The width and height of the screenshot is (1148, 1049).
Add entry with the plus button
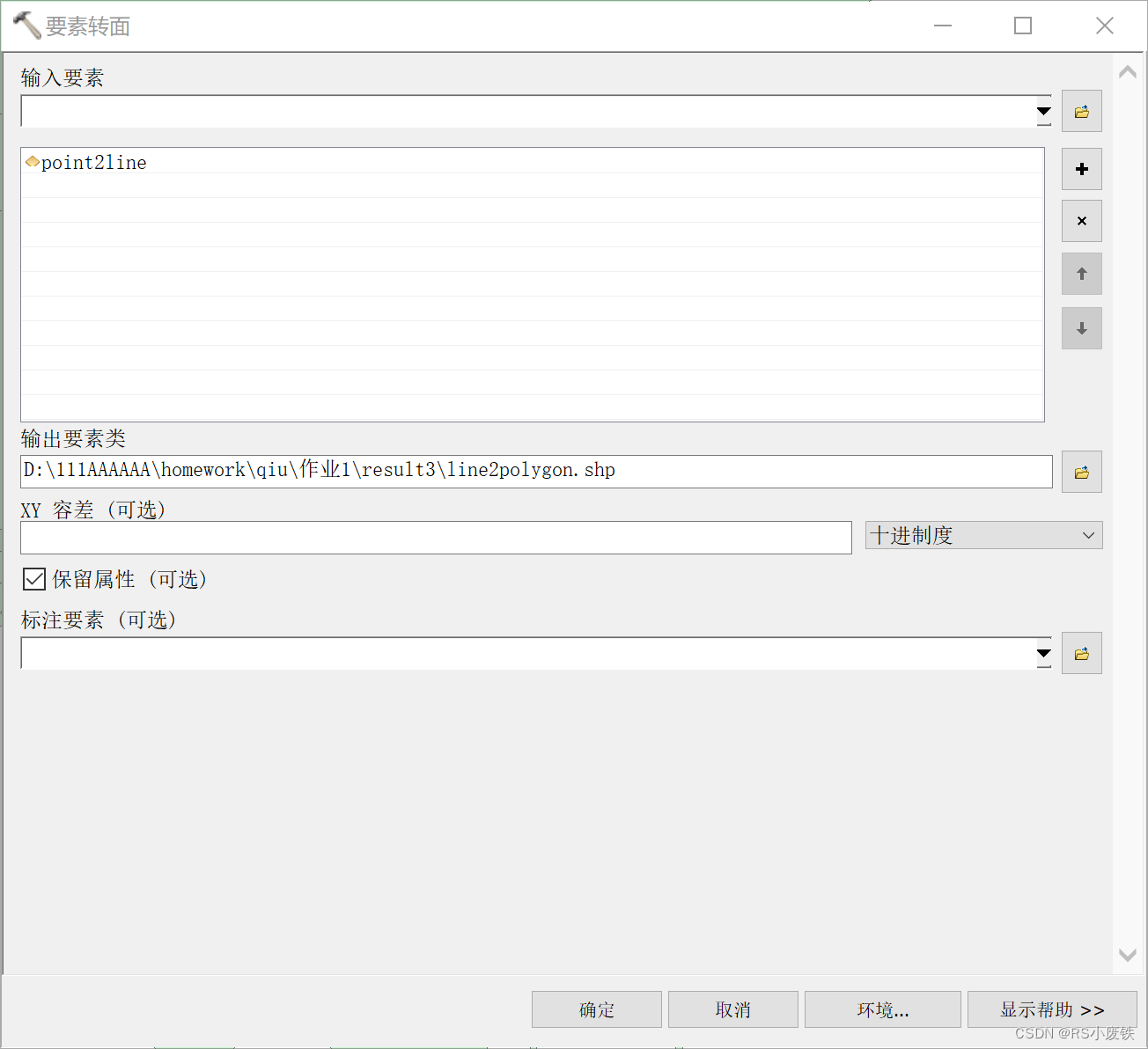(x=1082, y=169)
